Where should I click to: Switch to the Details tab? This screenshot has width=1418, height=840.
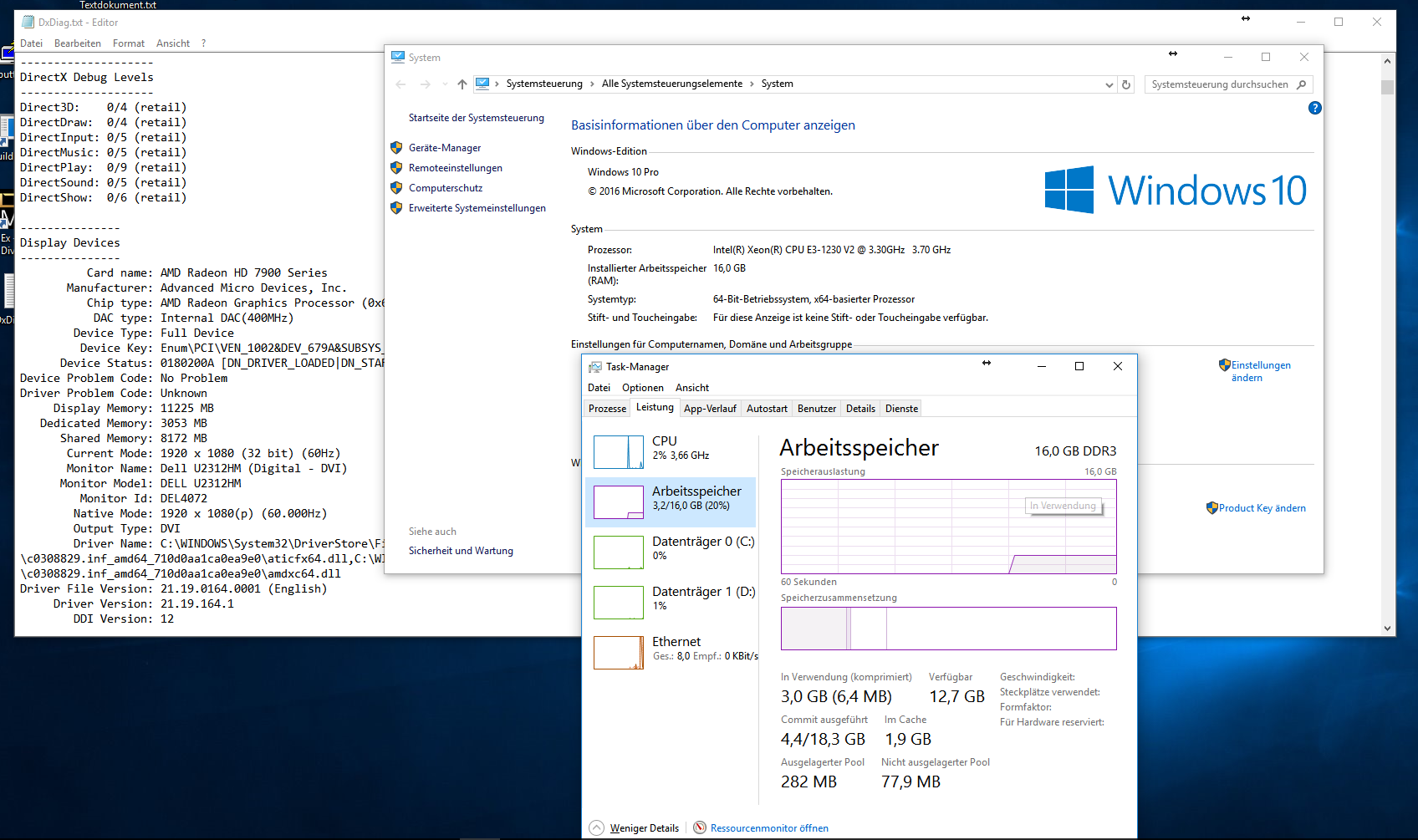860,409
